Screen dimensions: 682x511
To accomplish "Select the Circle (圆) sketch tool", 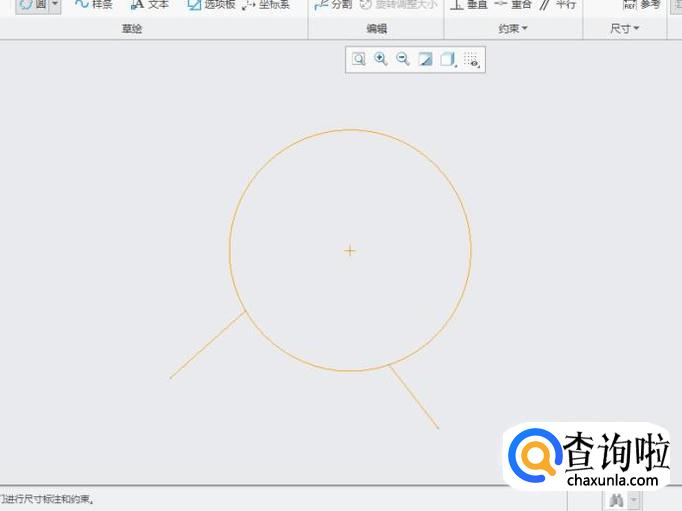I will click(x=32, y=5).
